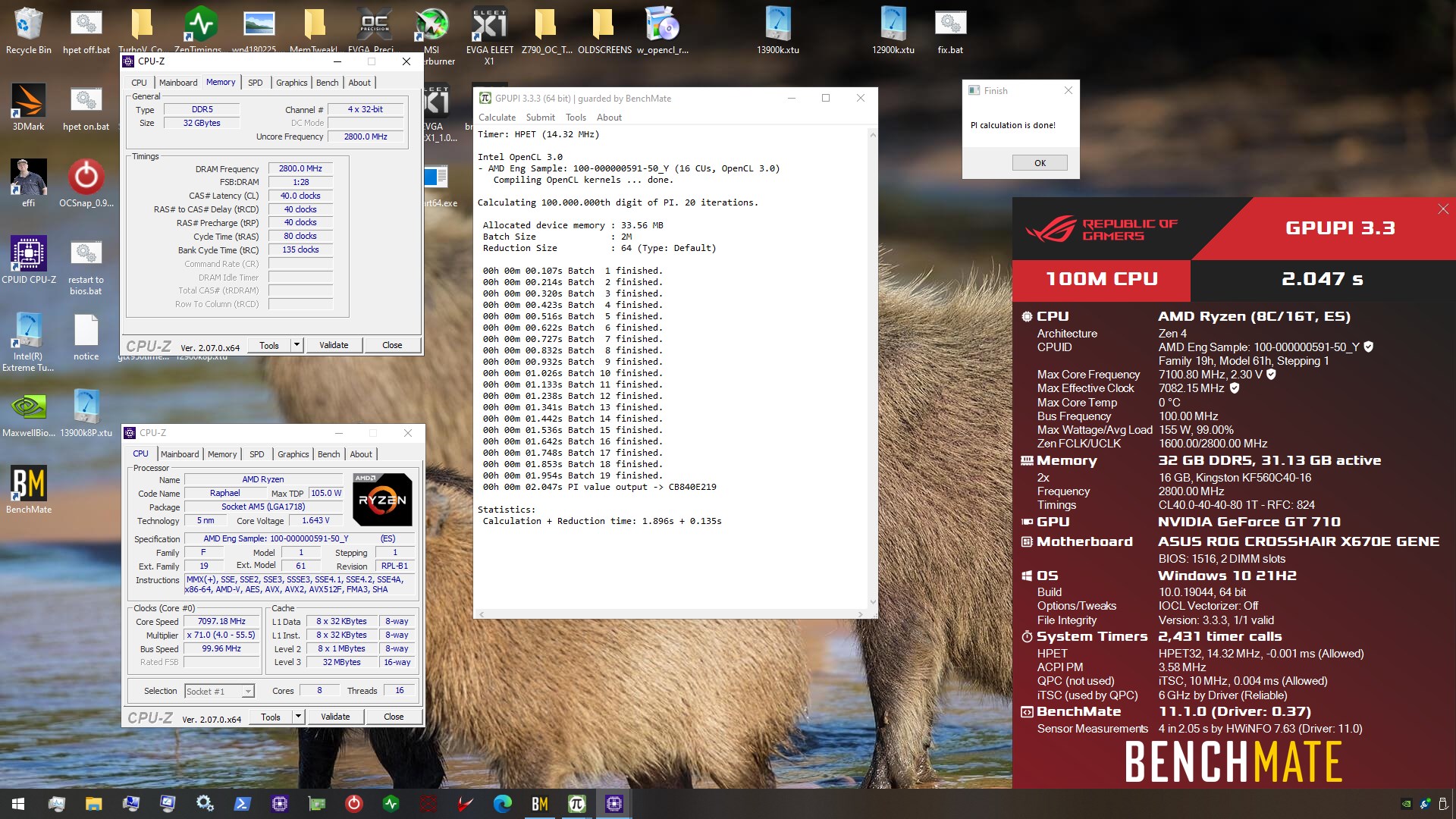Launch the Intel Extreme Tuning shortcut
This screenshot has width=1456, height=819.
point(29,341)
